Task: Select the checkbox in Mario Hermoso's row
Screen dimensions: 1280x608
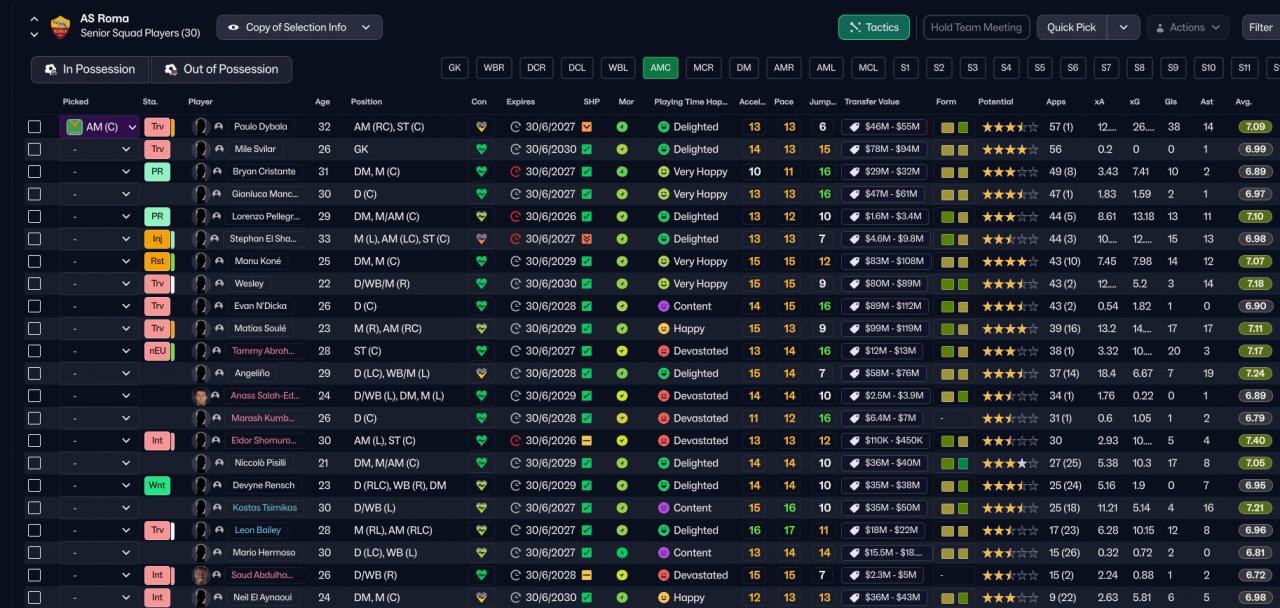Action: point(35,552)
